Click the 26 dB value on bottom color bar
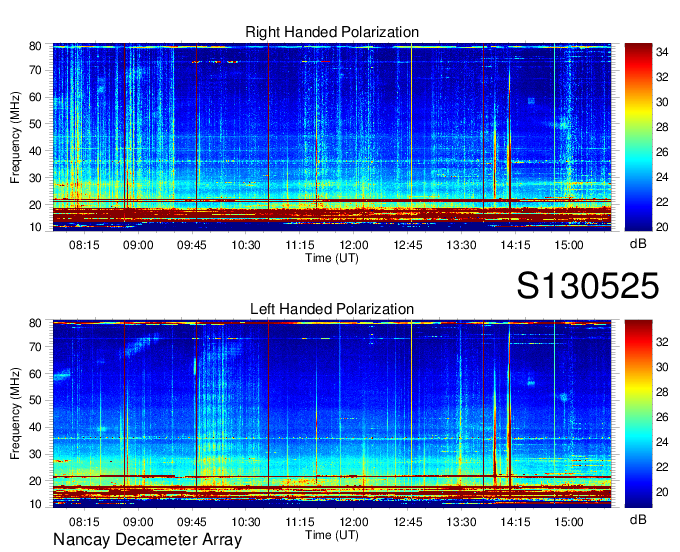The height and width of the screenshot is (552, 680). click(x=662, y=417)
